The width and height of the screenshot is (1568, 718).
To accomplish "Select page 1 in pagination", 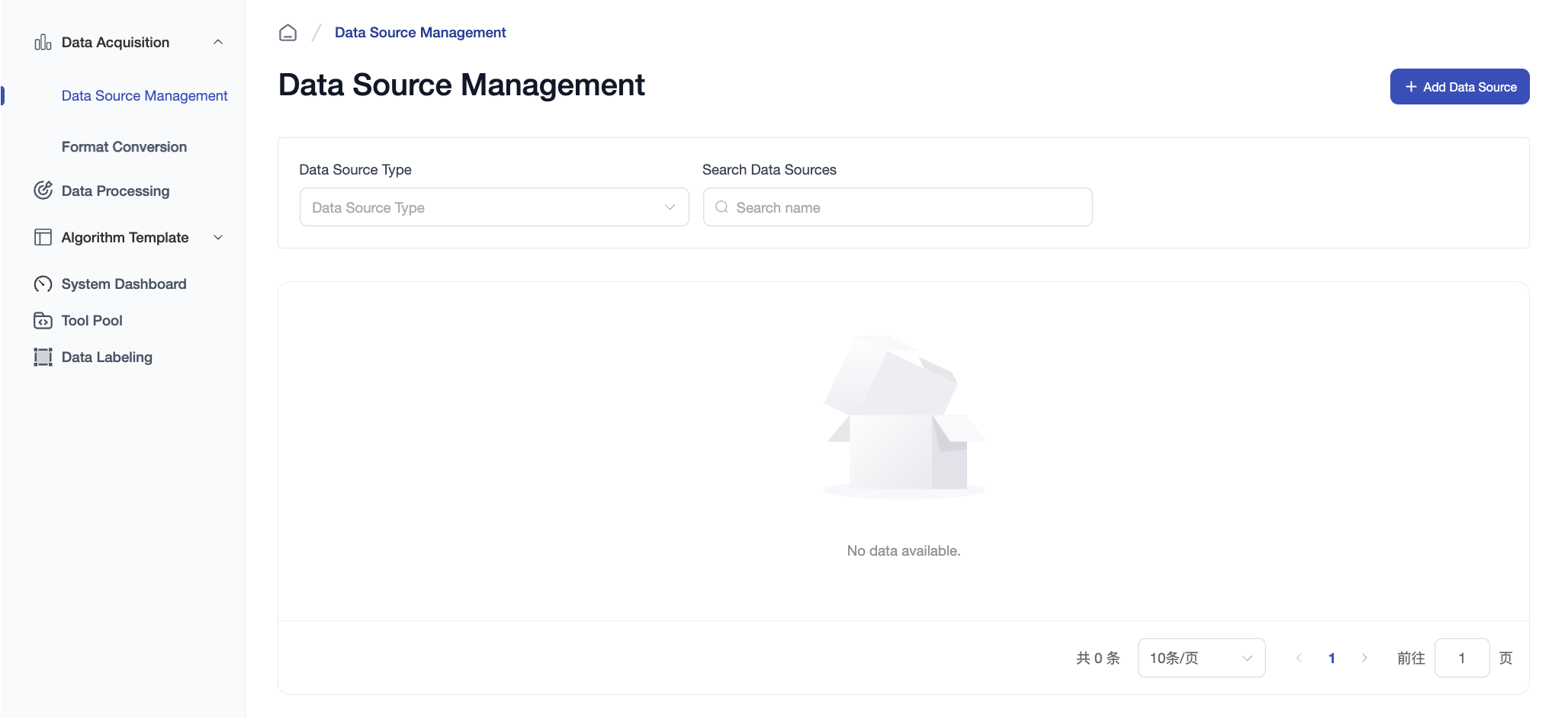I will pyautogui.click(x=1332, y=658).
